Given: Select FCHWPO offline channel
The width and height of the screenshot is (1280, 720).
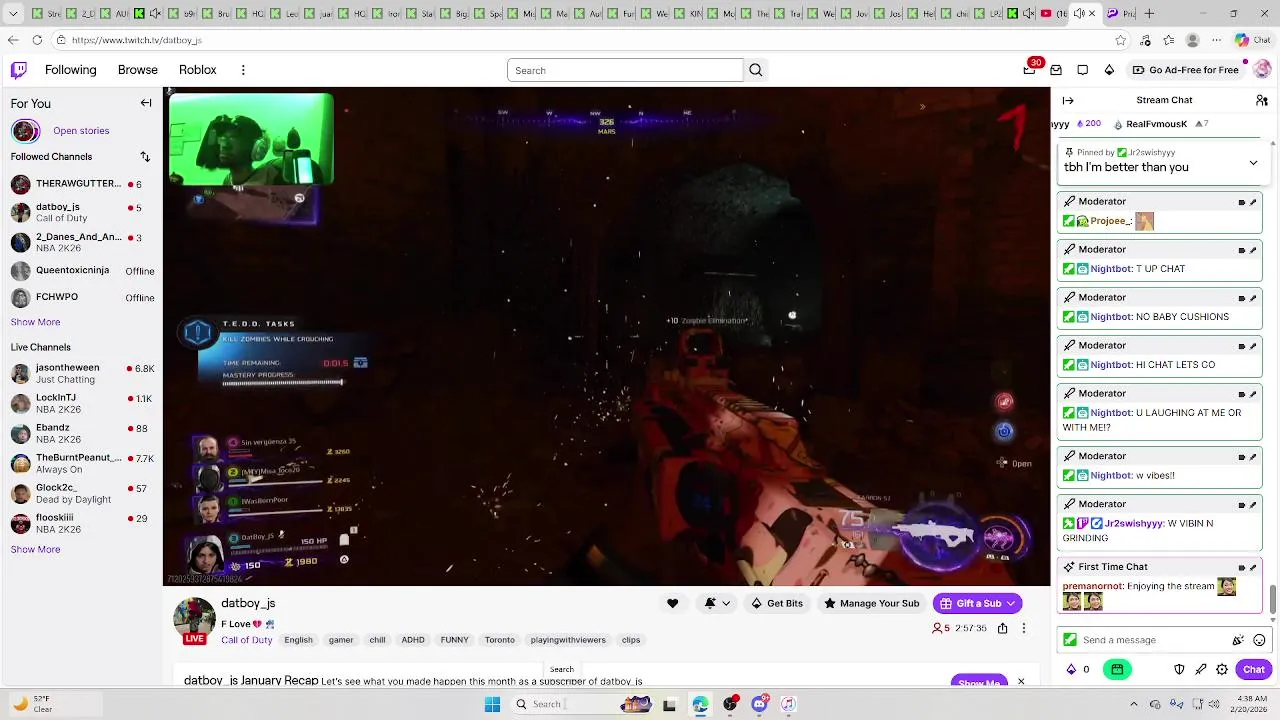Looking at the screenshot, I should click(x=82, y=297).
